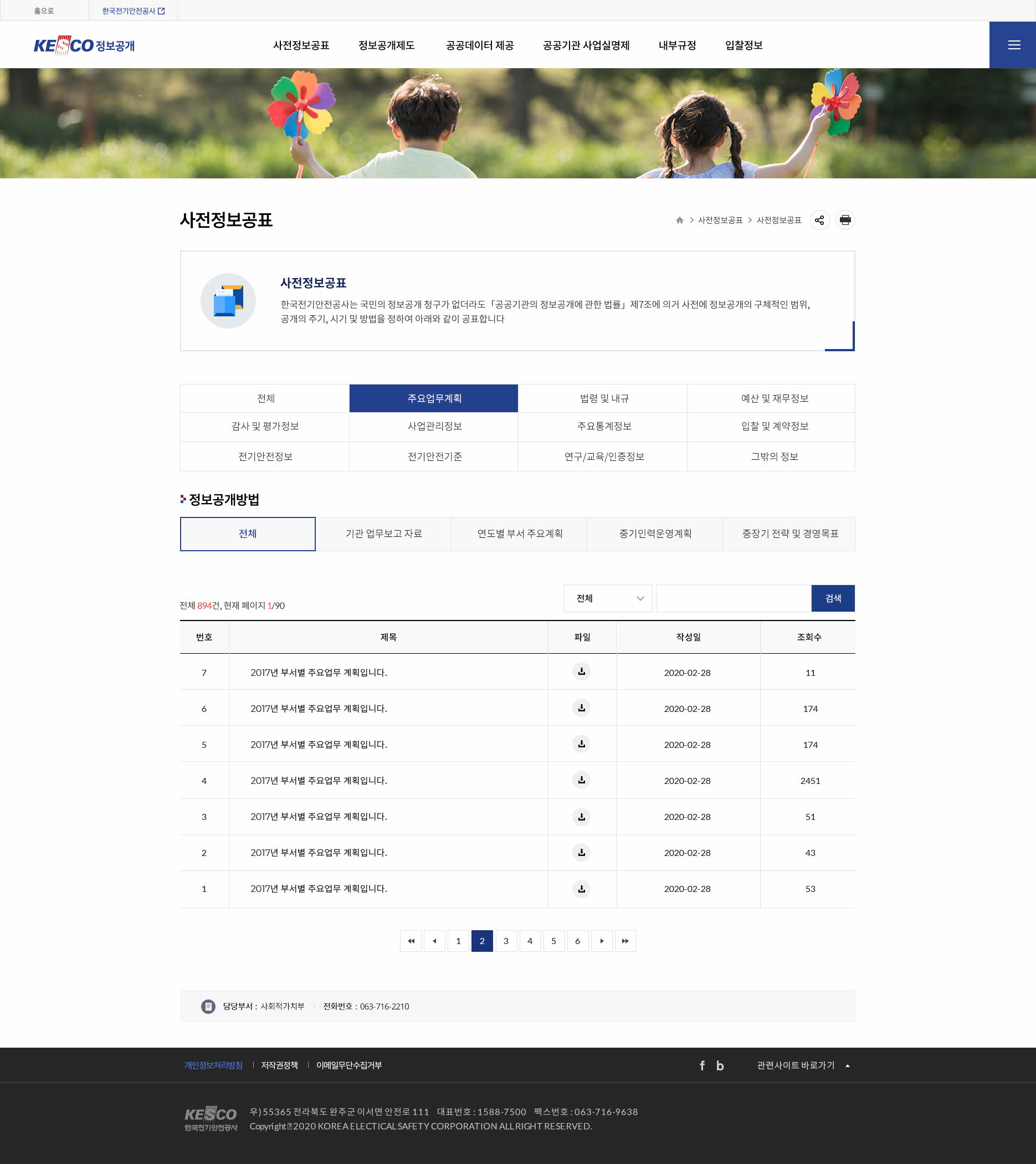Click the 홈으로 link at top left

click(x=44, y=11)
